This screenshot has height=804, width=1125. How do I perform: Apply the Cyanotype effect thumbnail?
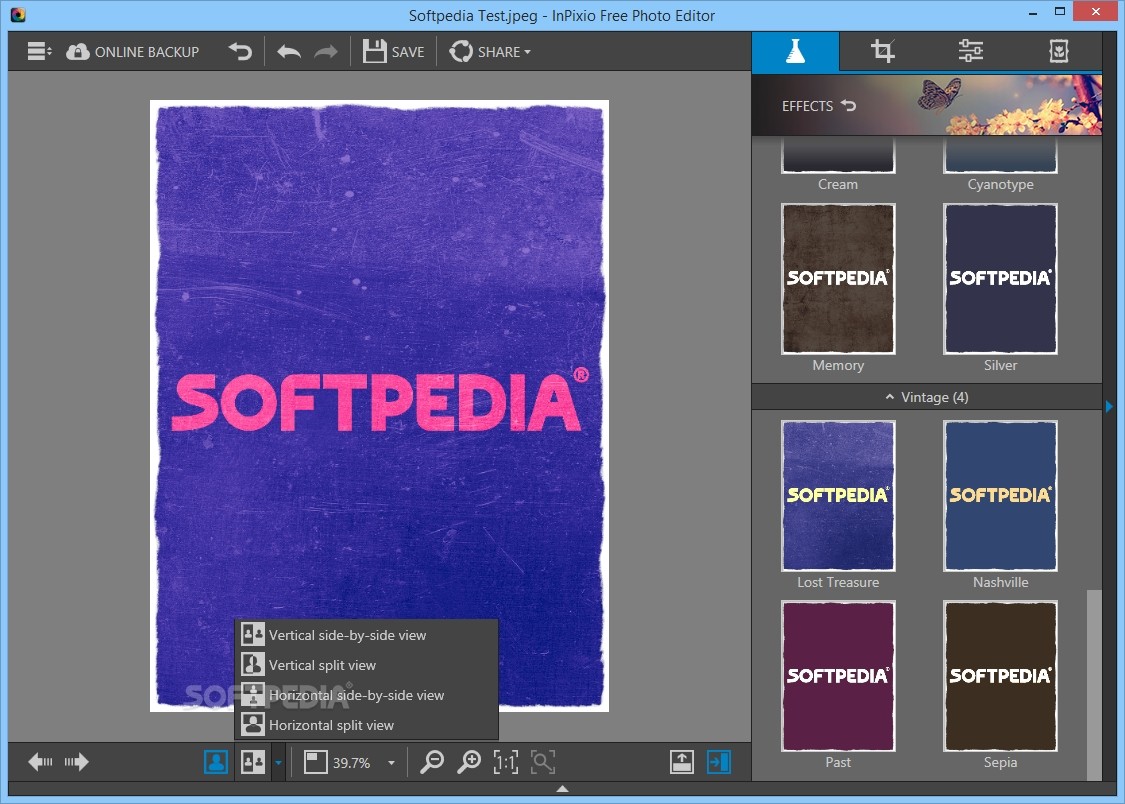click(x=1000, y=156)
